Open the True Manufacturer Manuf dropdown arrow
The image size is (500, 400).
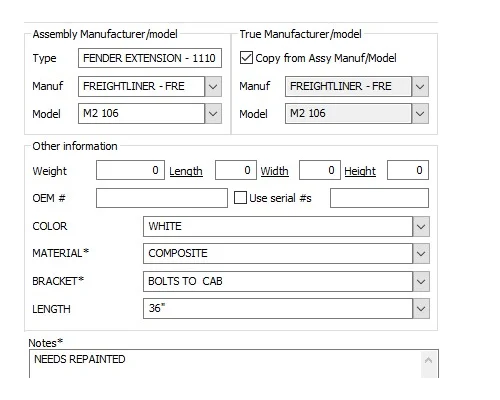point(420,86)
